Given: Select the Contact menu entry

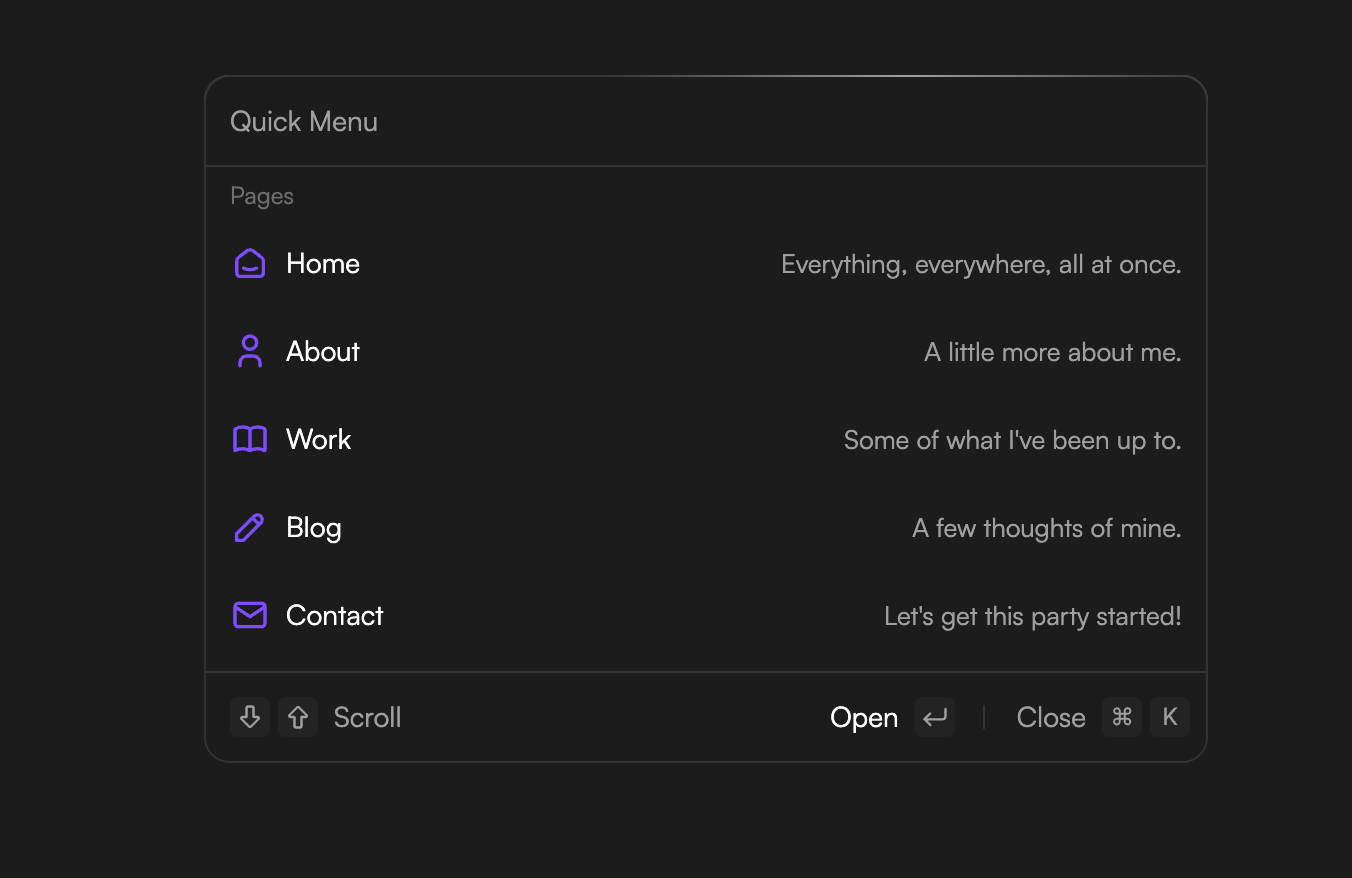Looking at the screenshot, I should coord(335,616).
